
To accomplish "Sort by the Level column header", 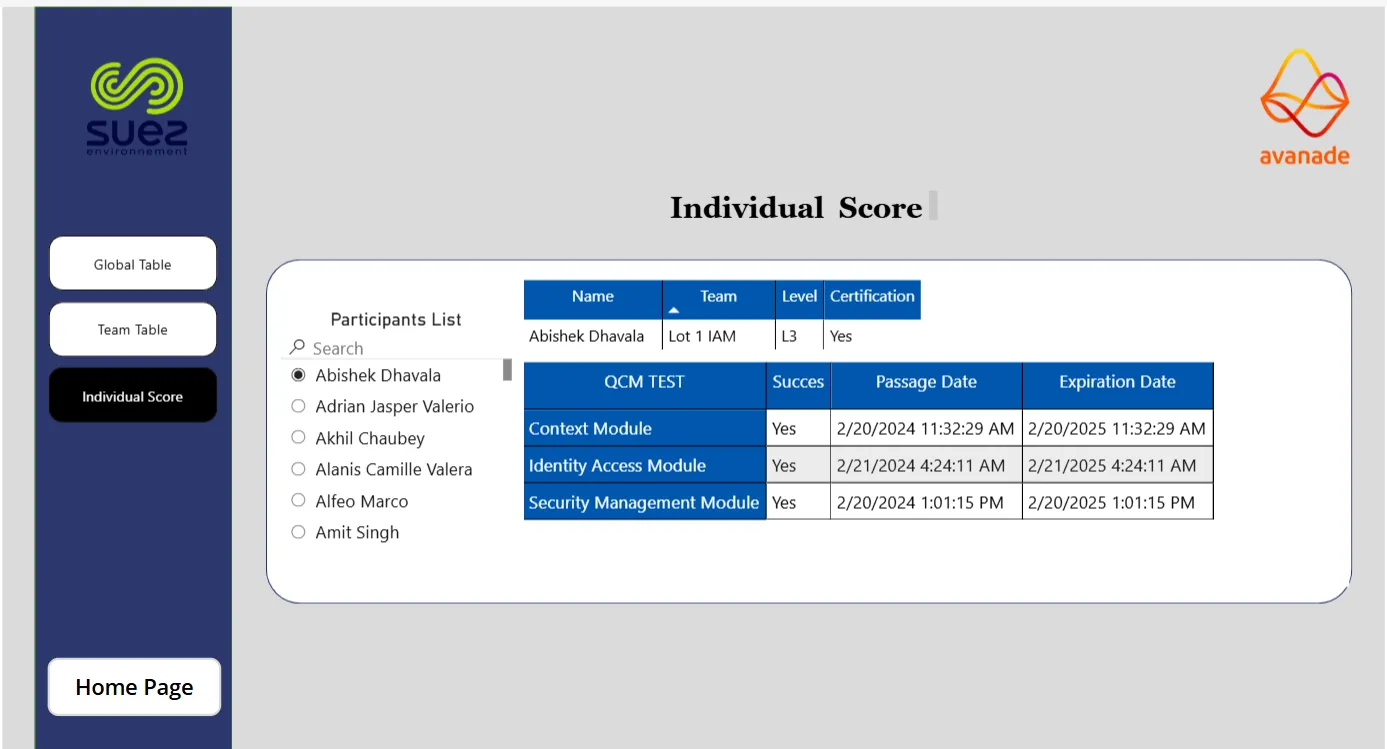I will pos(800,299).
